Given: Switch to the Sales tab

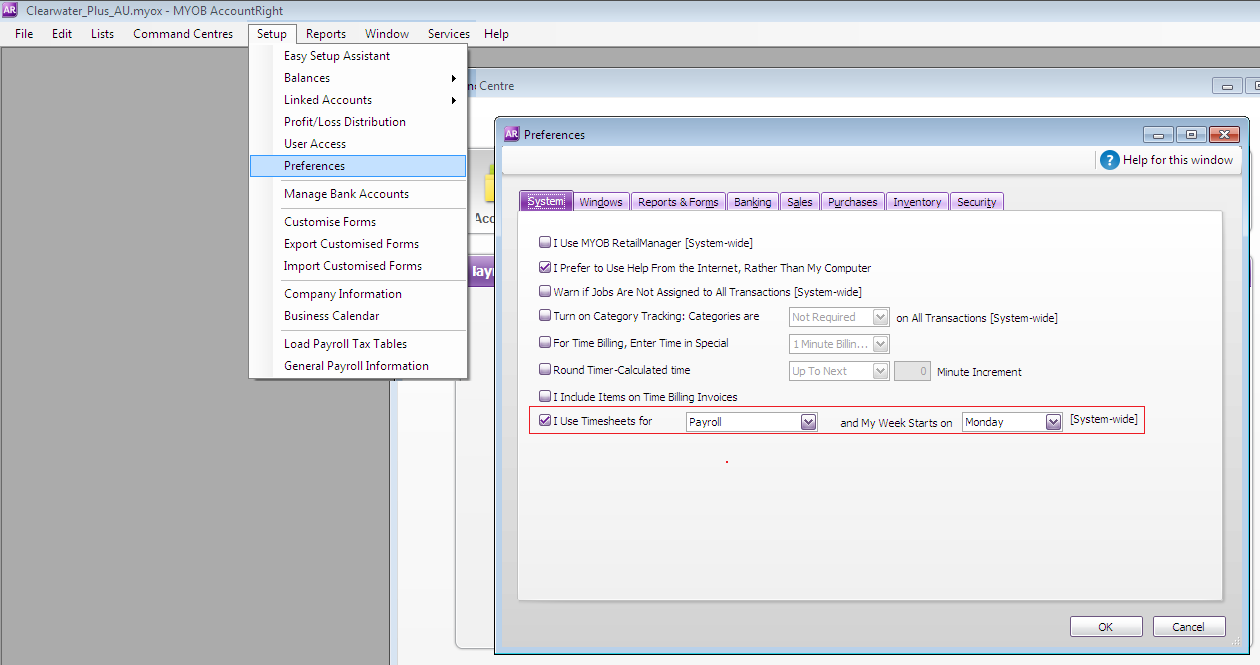Looking at the screenshot, I should click(x=800, y=202).
